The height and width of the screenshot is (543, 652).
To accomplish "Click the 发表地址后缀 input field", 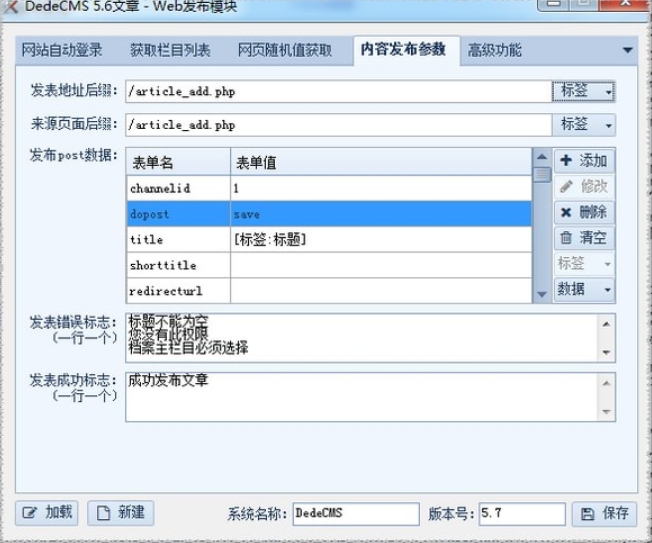I will pos(338,91).
